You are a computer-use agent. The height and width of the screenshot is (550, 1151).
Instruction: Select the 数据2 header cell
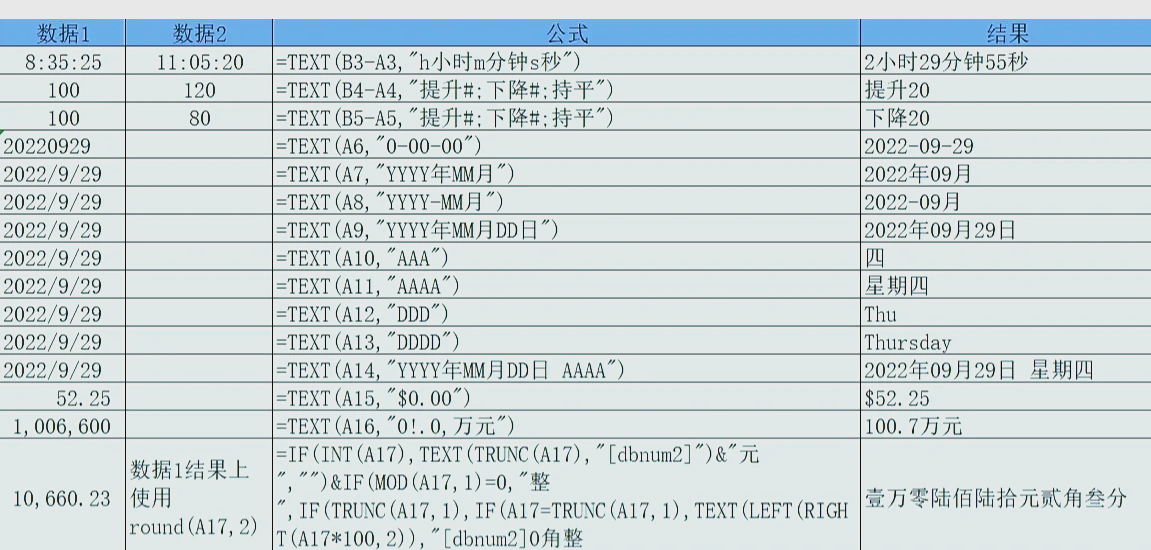click(199, 34)
